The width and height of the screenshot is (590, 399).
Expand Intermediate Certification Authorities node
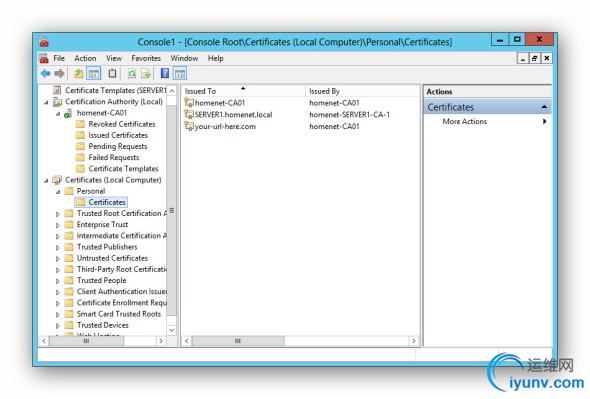58,236
